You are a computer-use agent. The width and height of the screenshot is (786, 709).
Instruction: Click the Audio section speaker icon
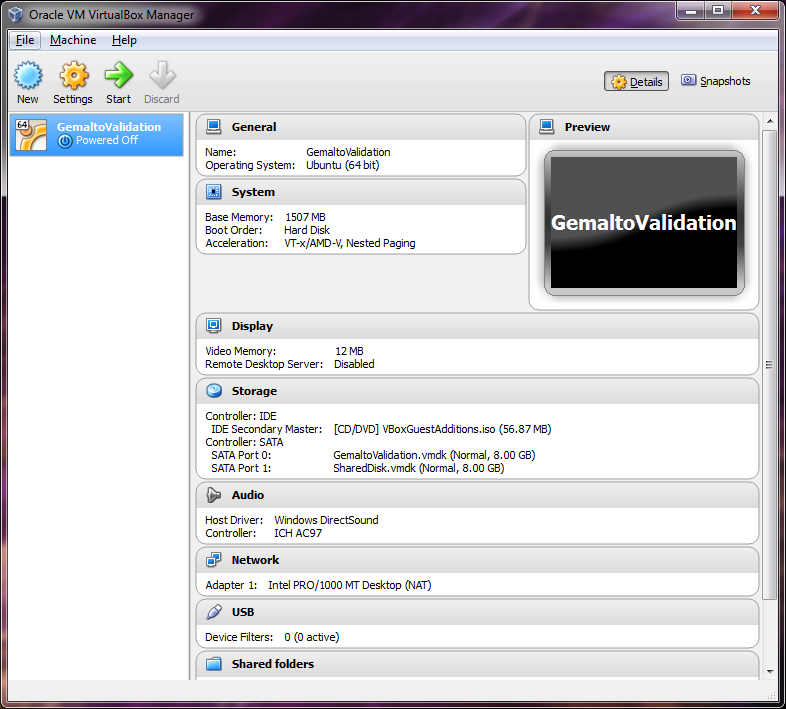click(x=214, y=495)
